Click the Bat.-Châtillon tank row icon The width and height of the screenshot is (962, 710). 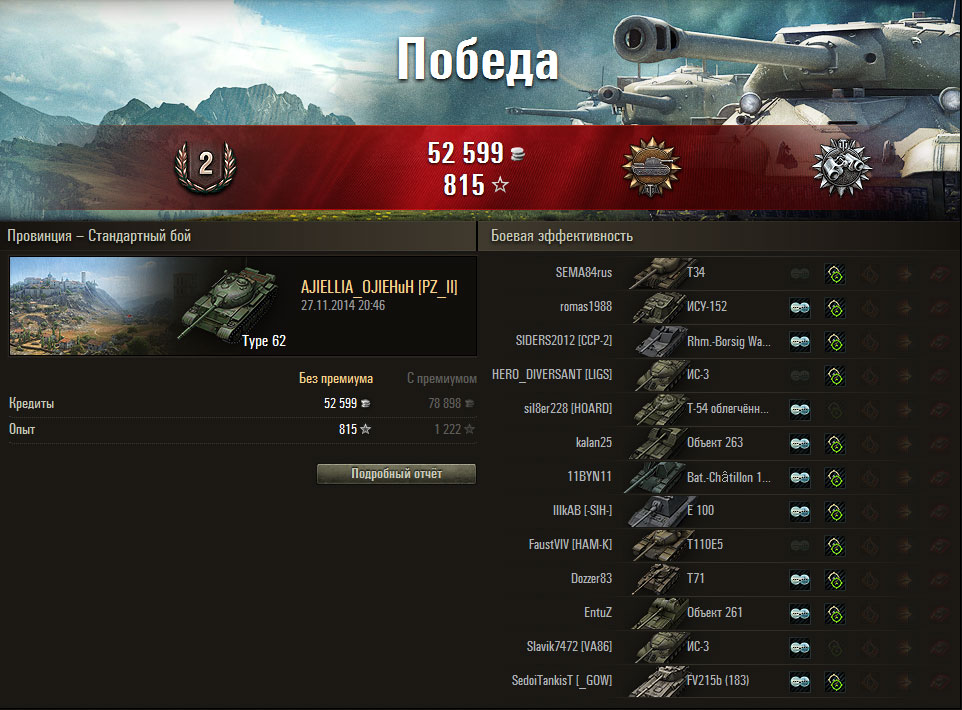point(655,477)
